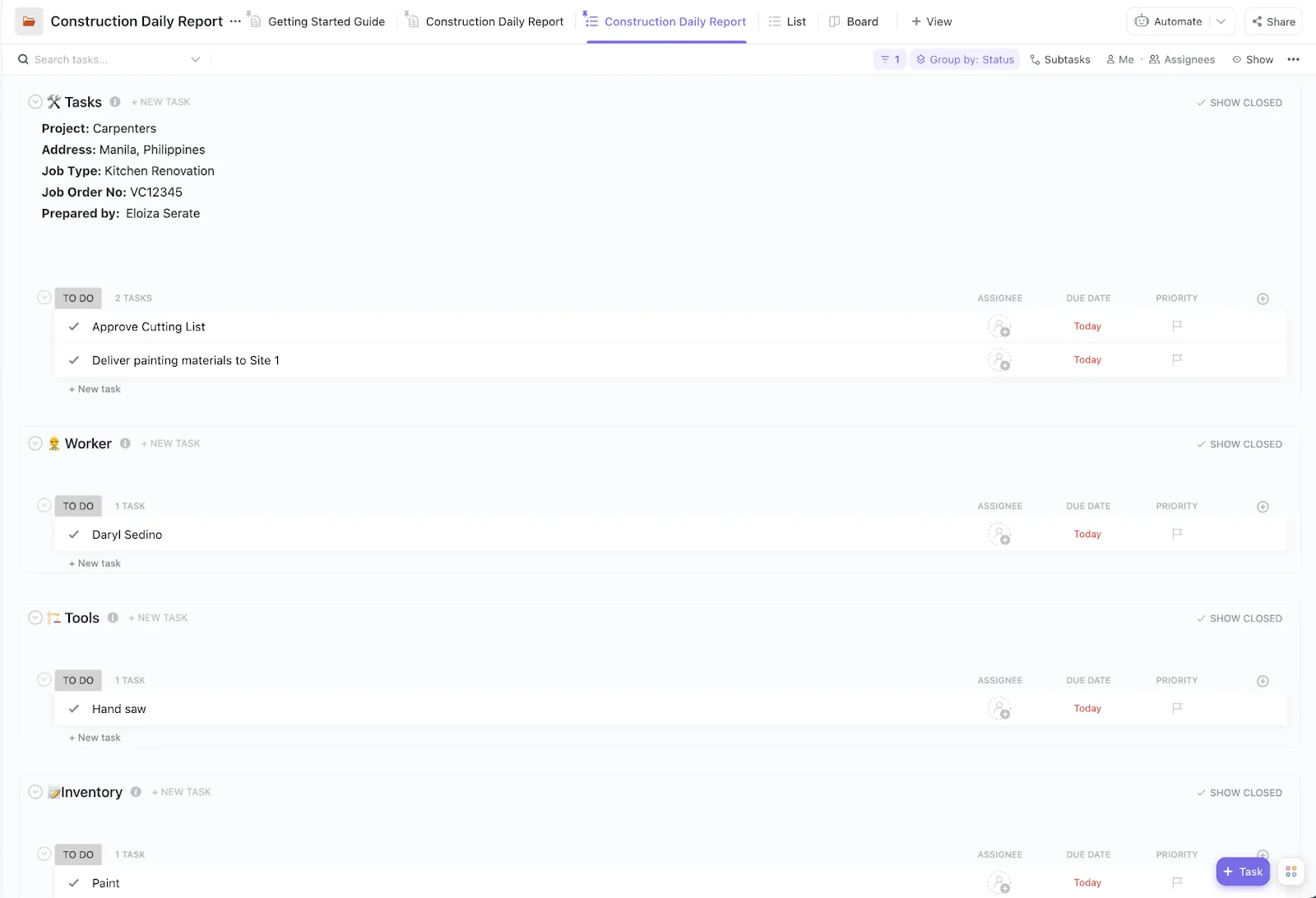Mark Daryl Sedino task complete
Image resolution: width=1316 pixels, height=898 pixels.
(74, 535)
